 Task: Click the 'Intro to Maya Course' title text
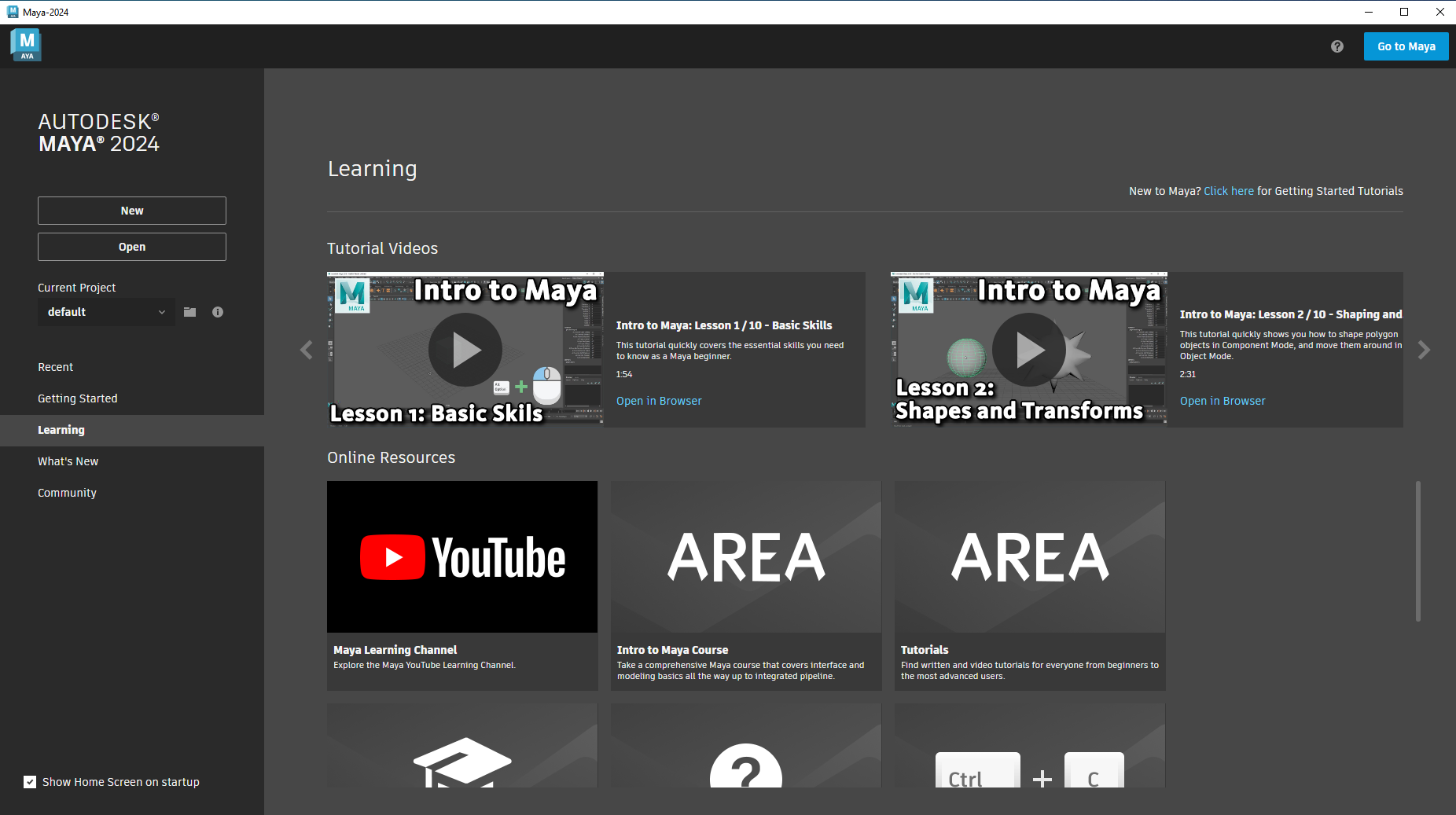pyautogui.click(x=672, y=650)
